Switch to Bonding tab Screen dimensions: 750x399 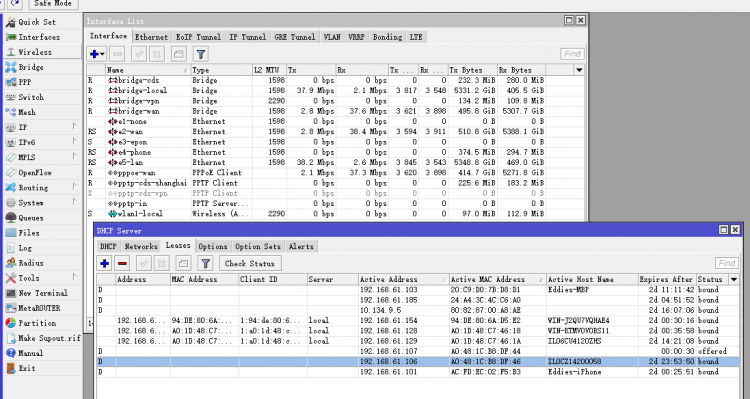(387, 37)
